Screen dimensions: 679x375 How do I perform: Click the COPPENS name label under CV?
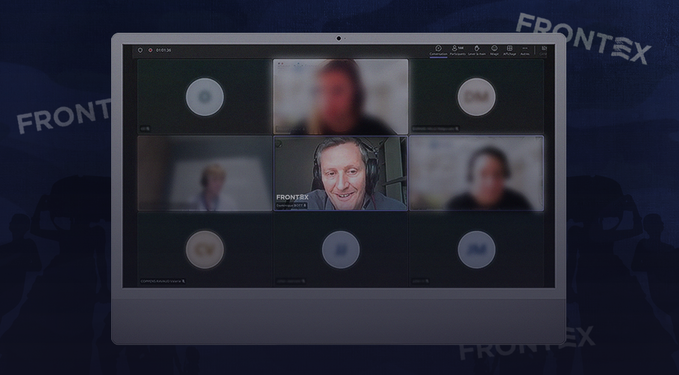162,281
